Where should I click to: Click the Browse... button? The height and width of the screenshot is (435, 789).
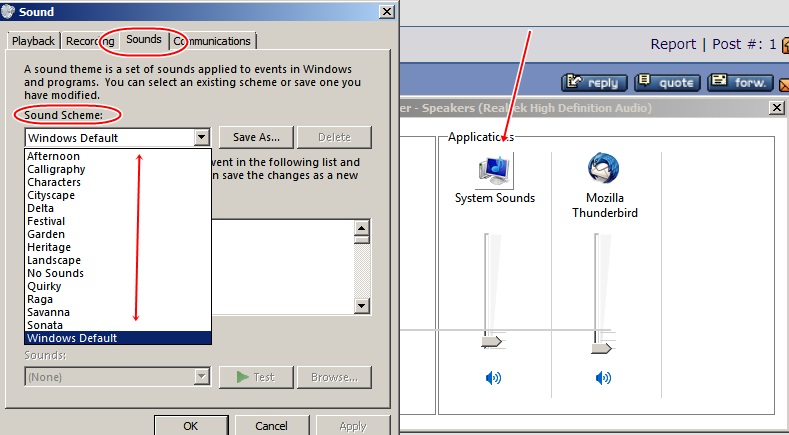(334, 377)
